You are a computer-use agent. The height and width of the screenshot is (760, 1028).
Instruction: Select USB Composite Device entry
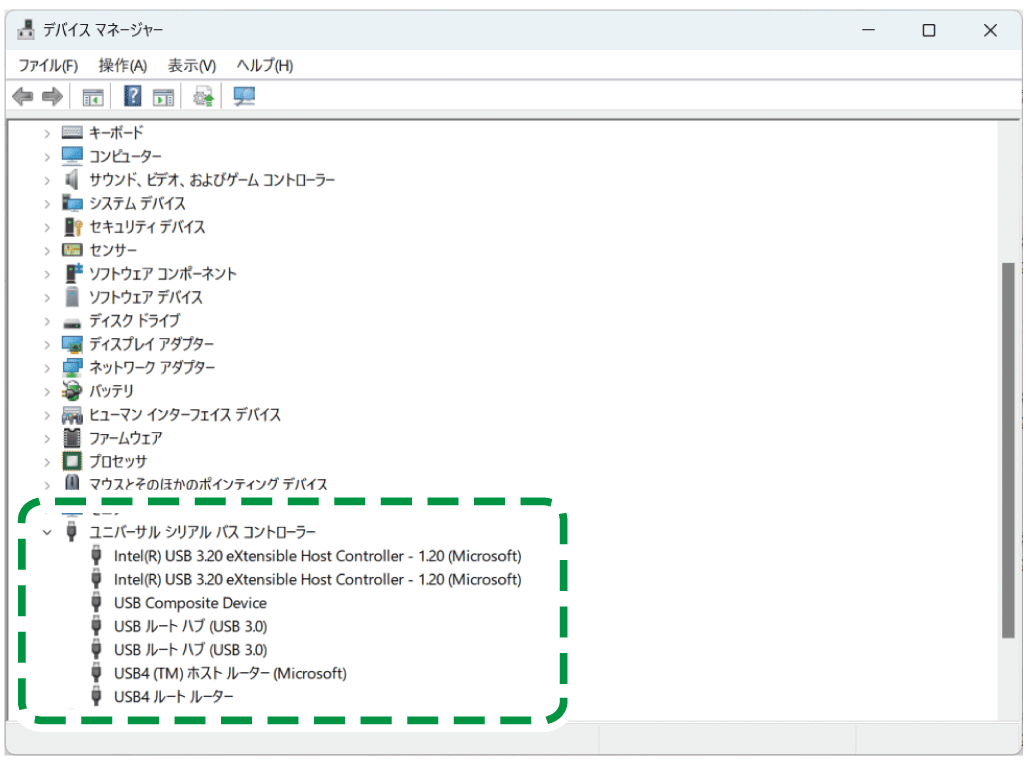[190, 603]
